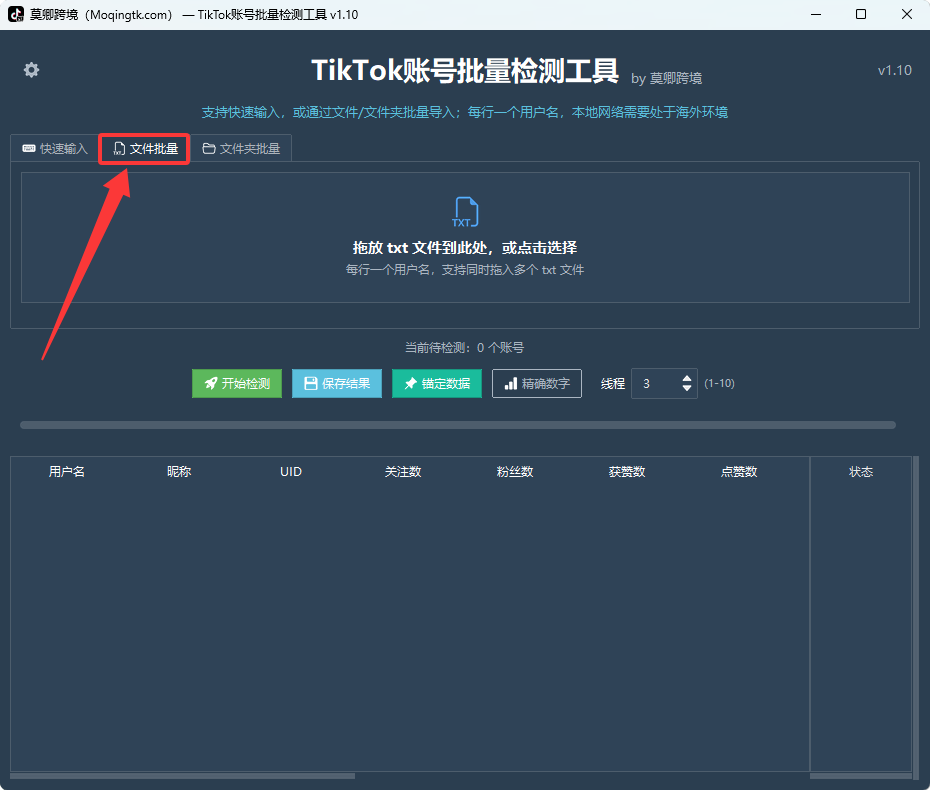
Task: Toggle the 精确数字 button
Action: coord(537,384)
